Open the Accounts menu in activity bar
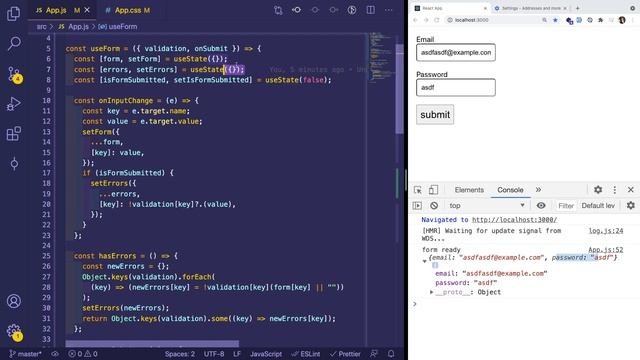 [x=14, y=301]
